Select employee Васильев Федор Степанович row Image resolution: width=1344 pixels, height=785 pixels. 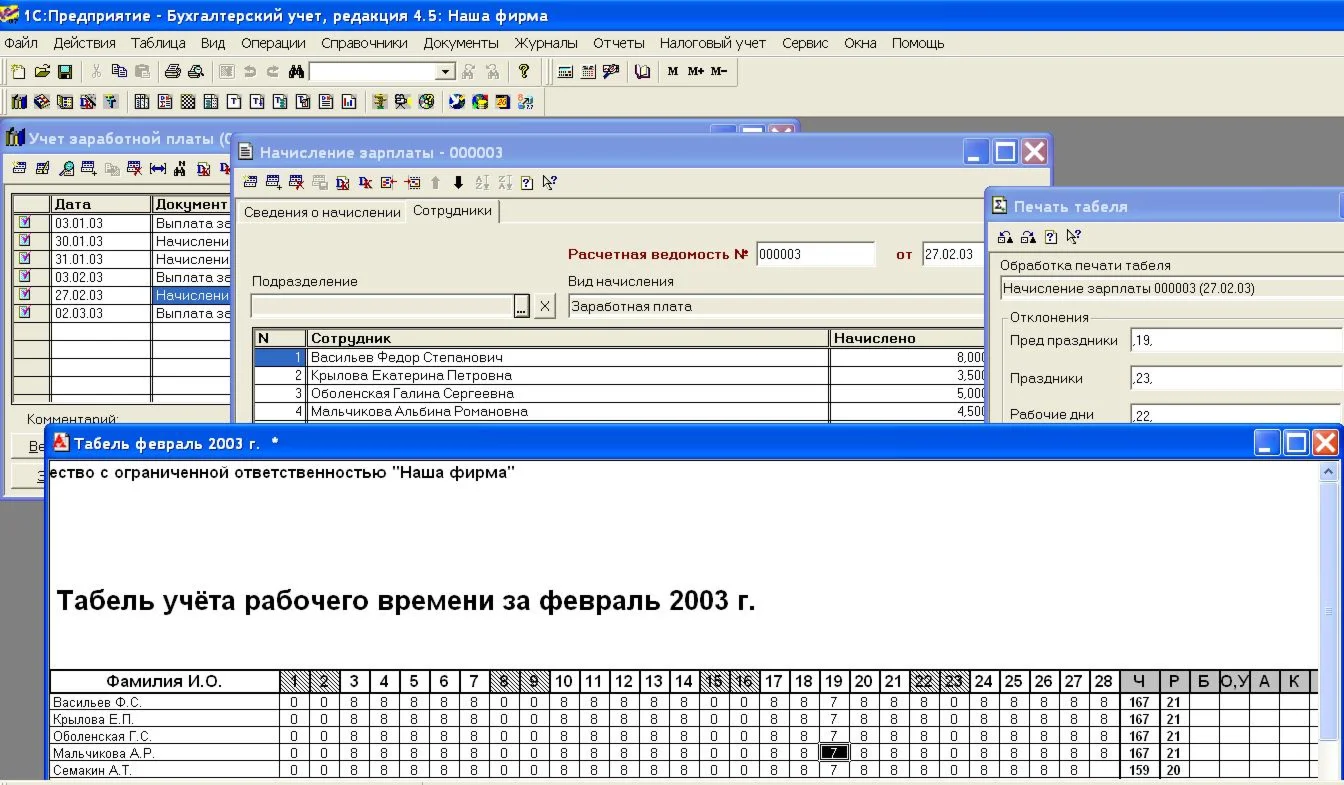pos(567,357)
